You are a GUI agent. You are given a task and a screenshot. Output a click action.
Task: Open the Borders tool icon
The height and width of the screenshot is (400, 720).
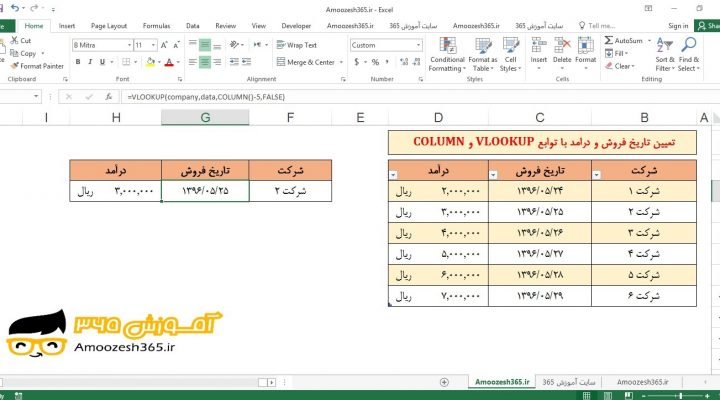coord(126,62)
